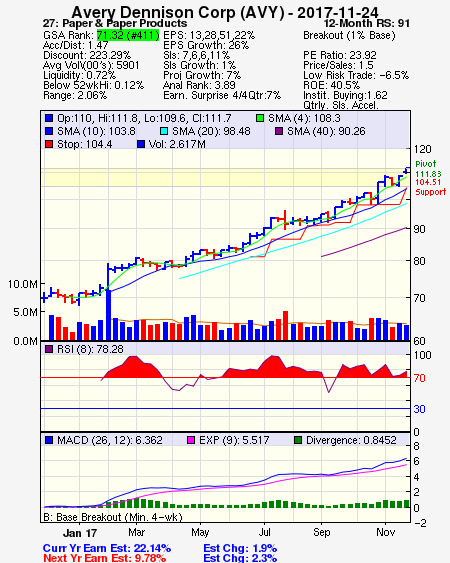Viewport: 450px width, 563px height.
Task: Click the 'ROE: 40.5%' text
Action: [331, 85]
